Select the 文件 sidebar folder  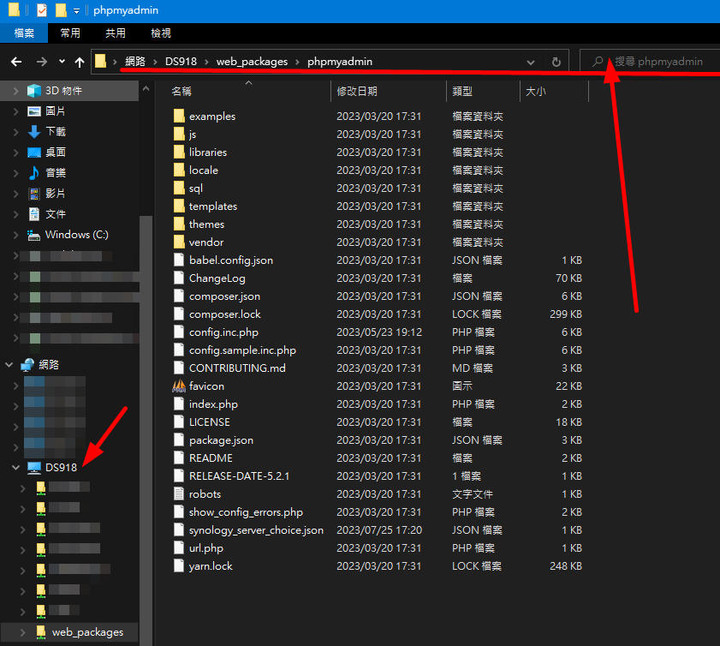tap(56, 214)
